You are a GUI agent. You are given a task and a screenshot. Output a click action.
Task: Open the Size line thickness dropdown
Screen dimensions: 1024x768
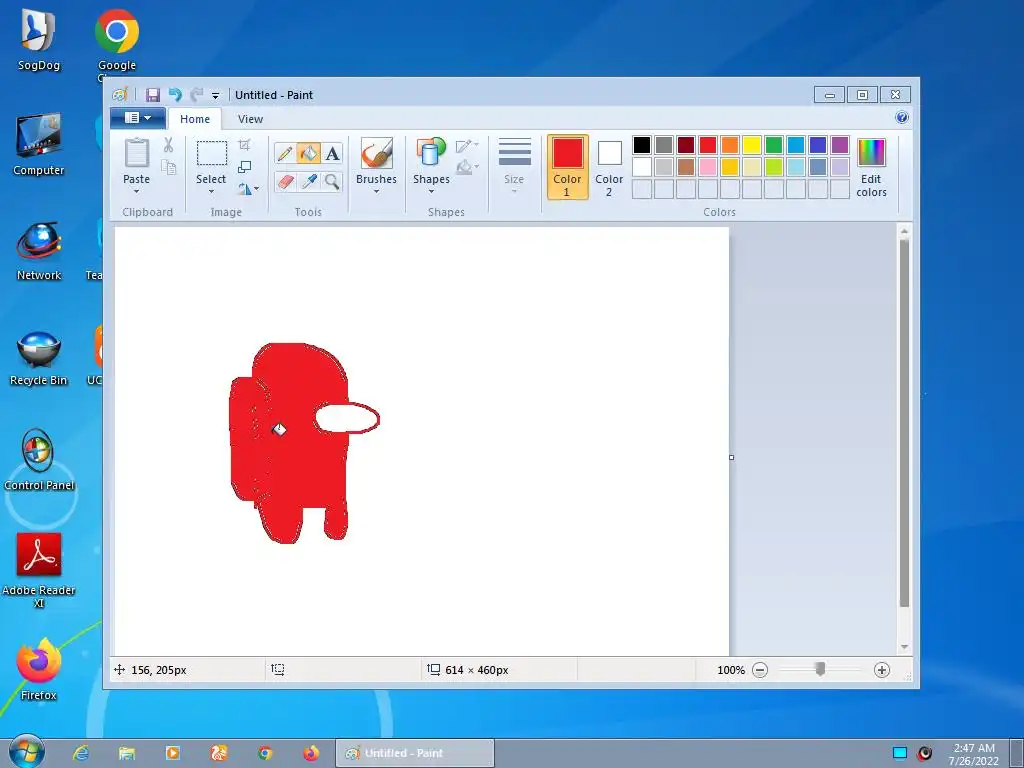coord(514,166)
